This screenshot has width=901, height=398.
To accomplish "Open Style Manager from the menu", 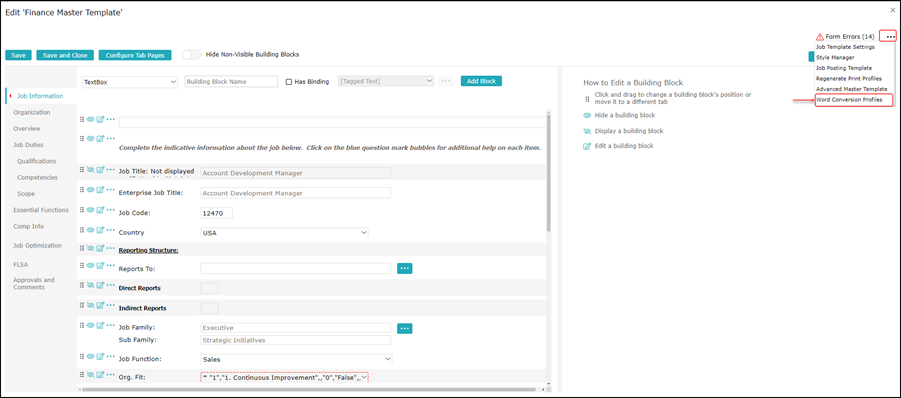I will pos(835,57).
